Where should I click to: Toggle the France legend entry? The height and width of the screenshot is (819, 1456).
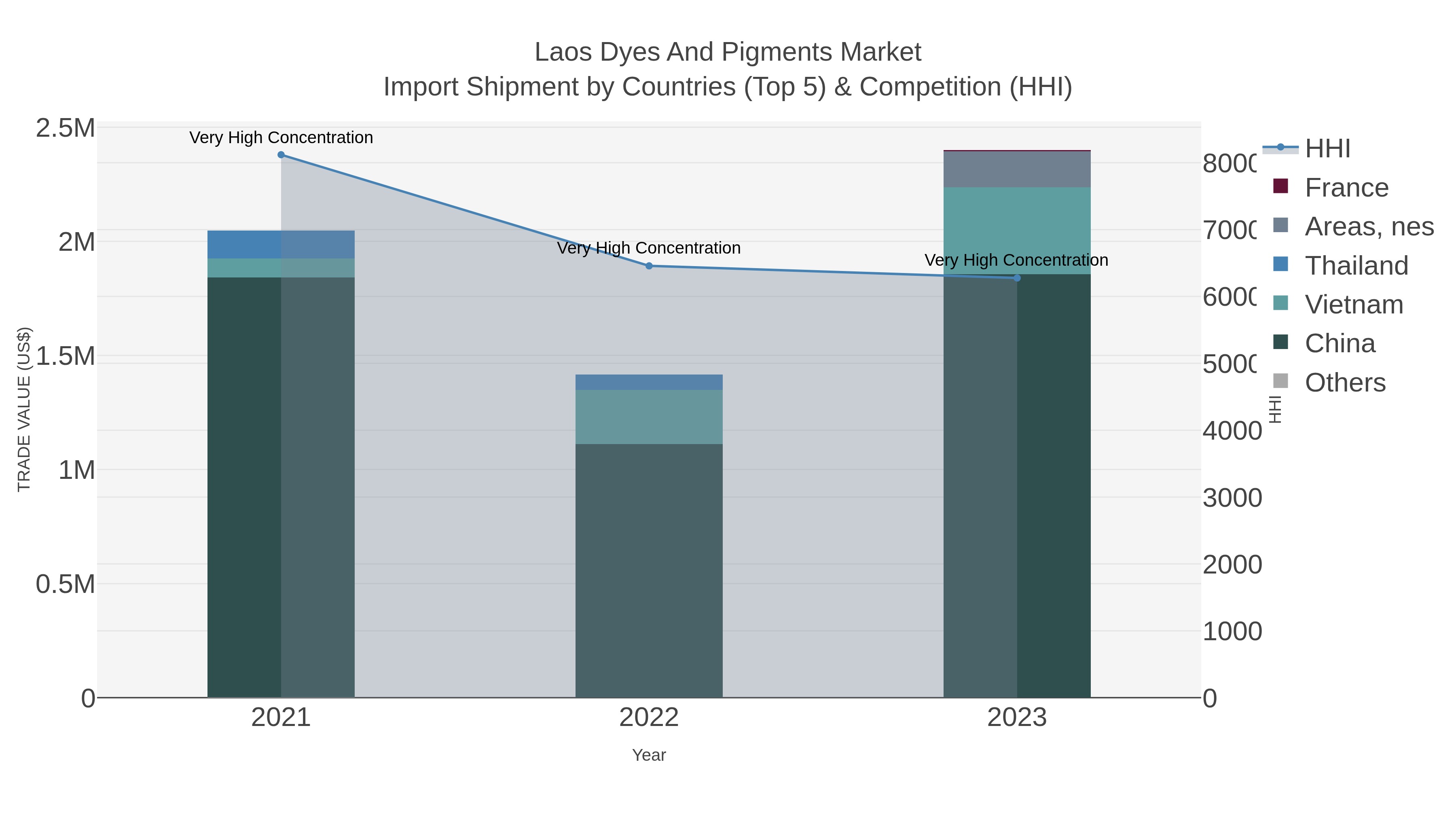coord(1331,188)
